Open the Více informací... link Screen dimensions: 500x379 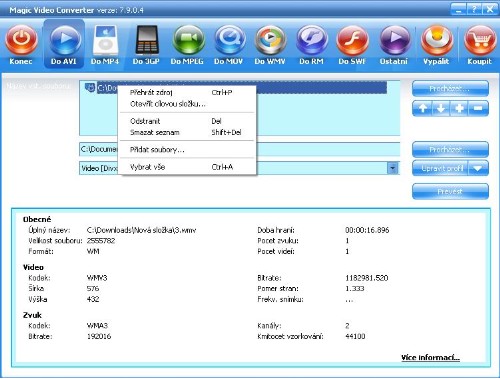[x=430, y=358]
